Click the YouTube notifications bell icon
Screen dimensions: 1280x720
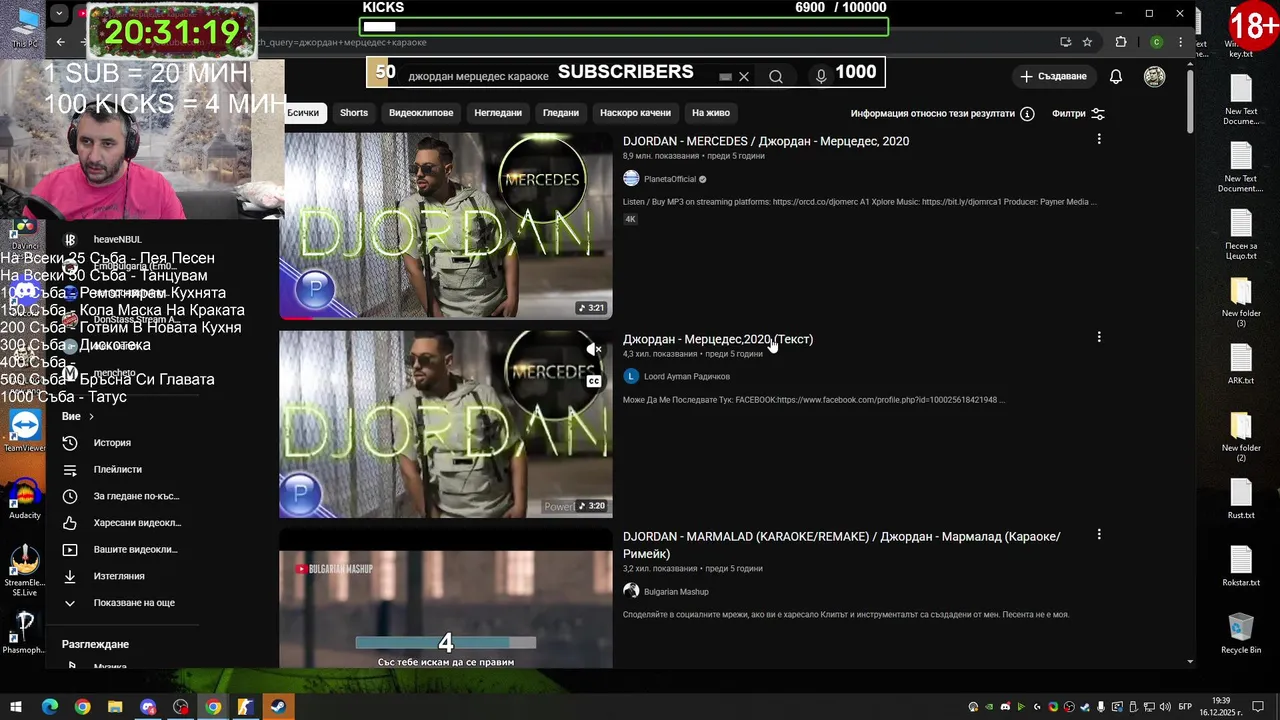click(1116, 77)
